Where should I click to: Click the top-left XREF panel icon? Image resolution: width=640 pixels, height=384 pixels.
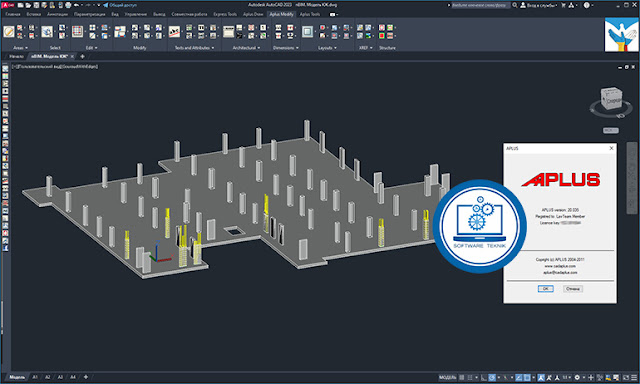(360, 28)
